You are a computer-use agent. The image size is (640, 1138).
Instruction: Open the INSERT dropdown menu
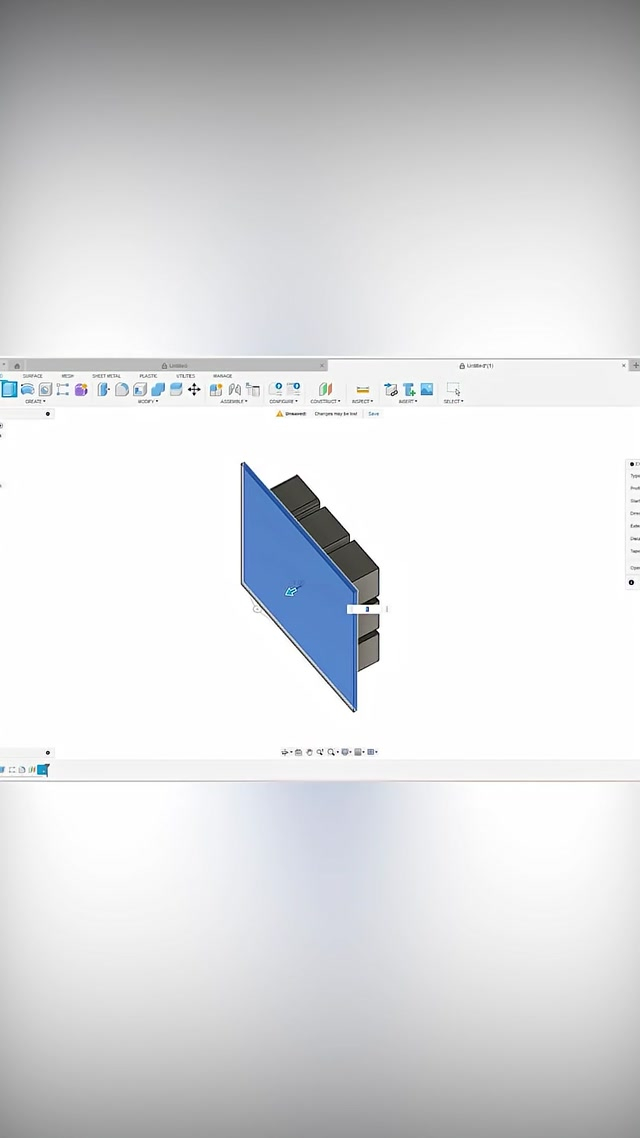point(407,401)
